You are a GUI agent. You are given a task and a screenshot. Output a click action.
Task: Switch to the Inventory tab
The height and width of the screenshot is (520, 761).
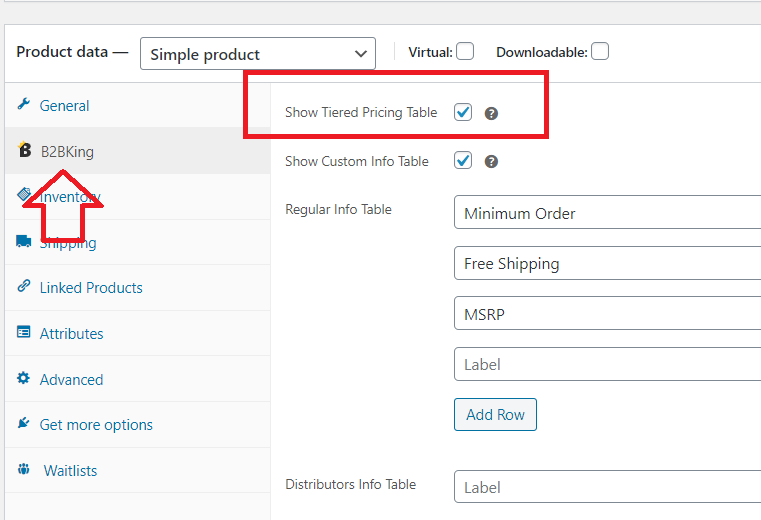69,197
